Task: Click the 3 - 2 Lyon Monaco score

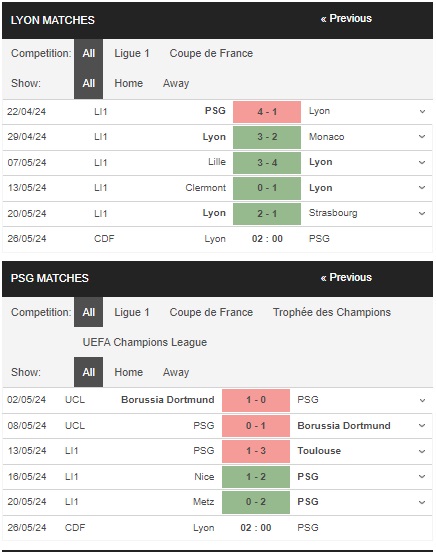Action: point(267,137)
